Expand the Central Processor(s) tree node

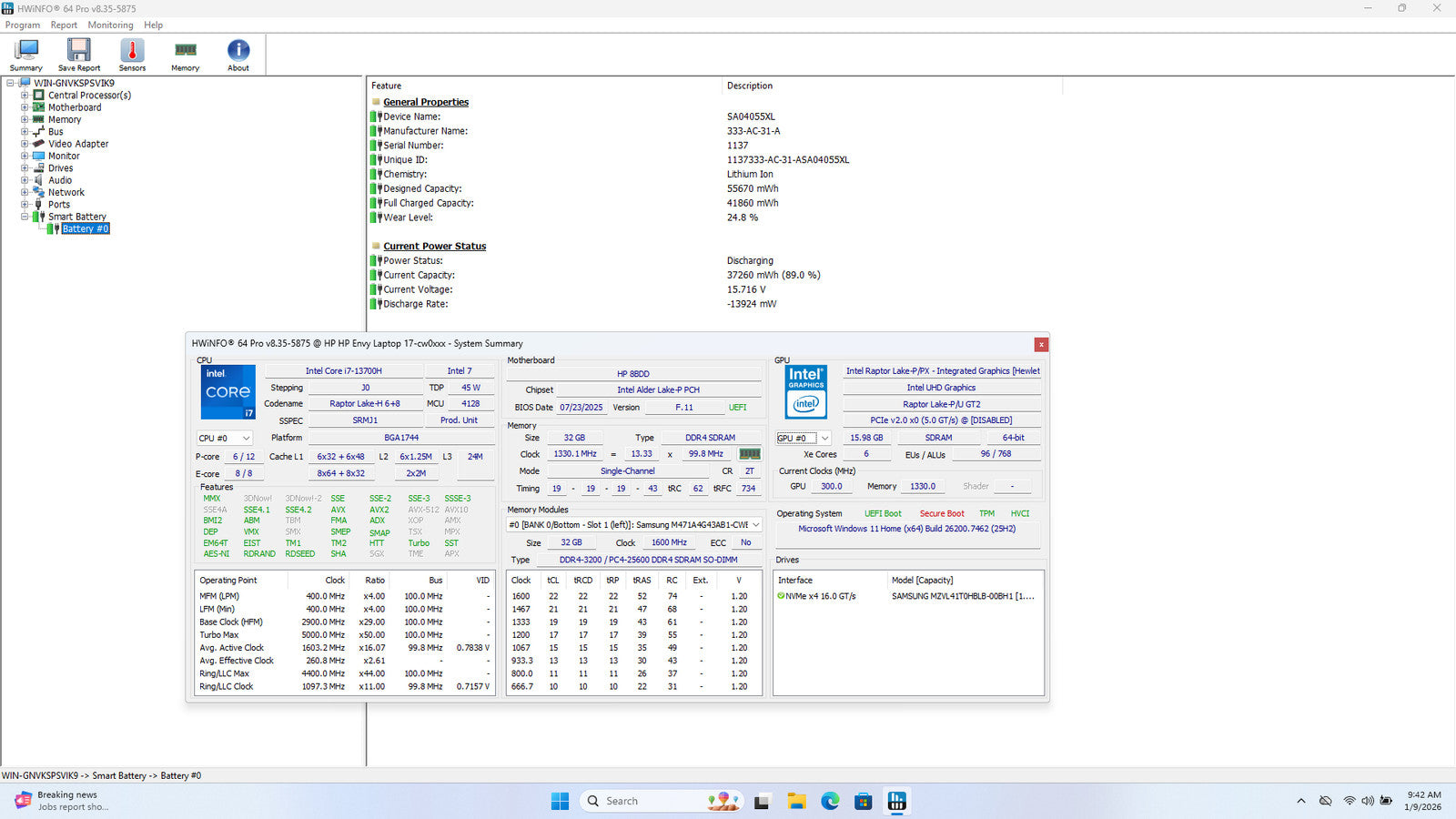point(25,96)
